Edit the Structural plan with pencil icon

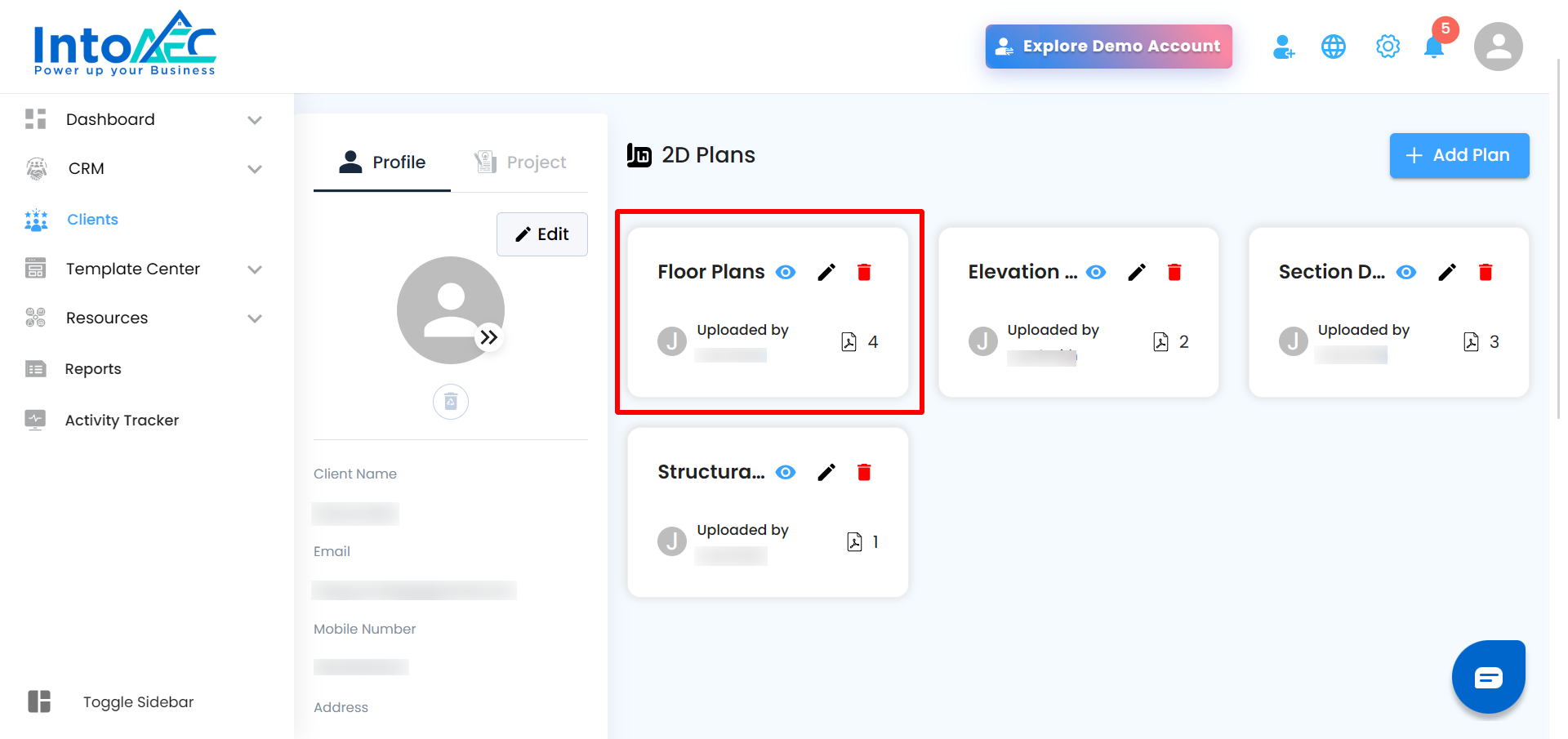pos(826,472)
